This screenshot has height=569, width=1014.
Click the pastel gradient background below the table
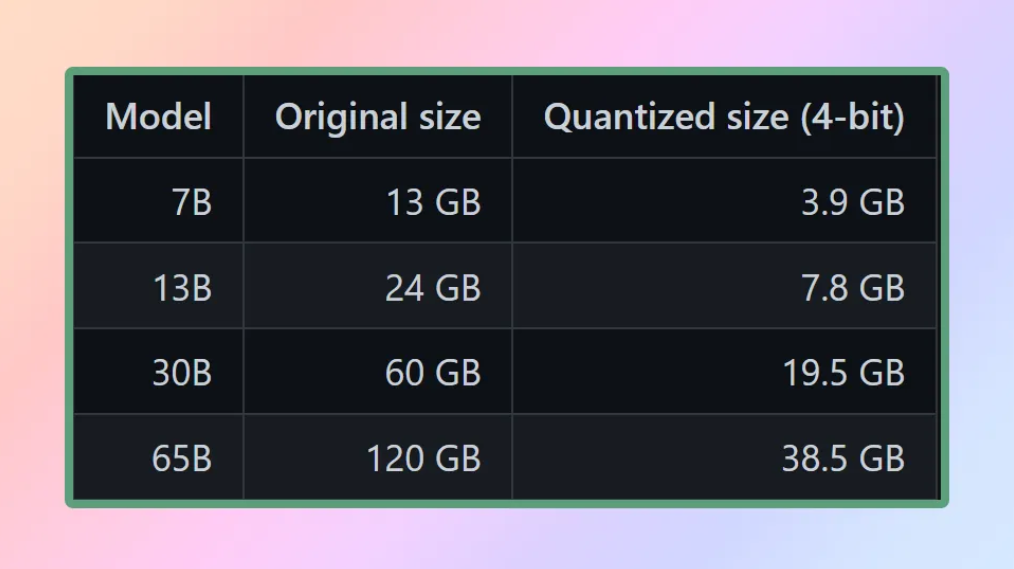click(x=507, y=540)
